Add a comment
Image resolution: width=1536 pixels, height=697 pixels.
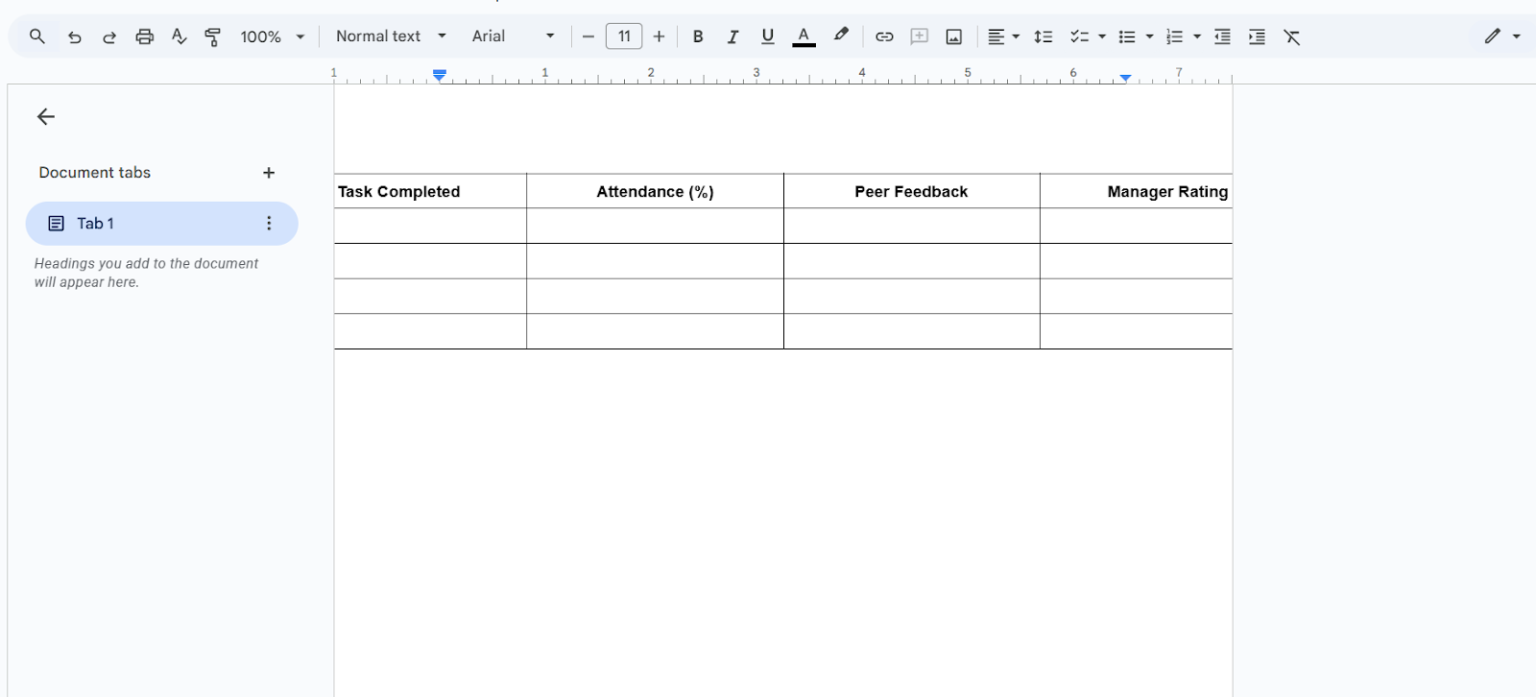[x=919, y=36]
